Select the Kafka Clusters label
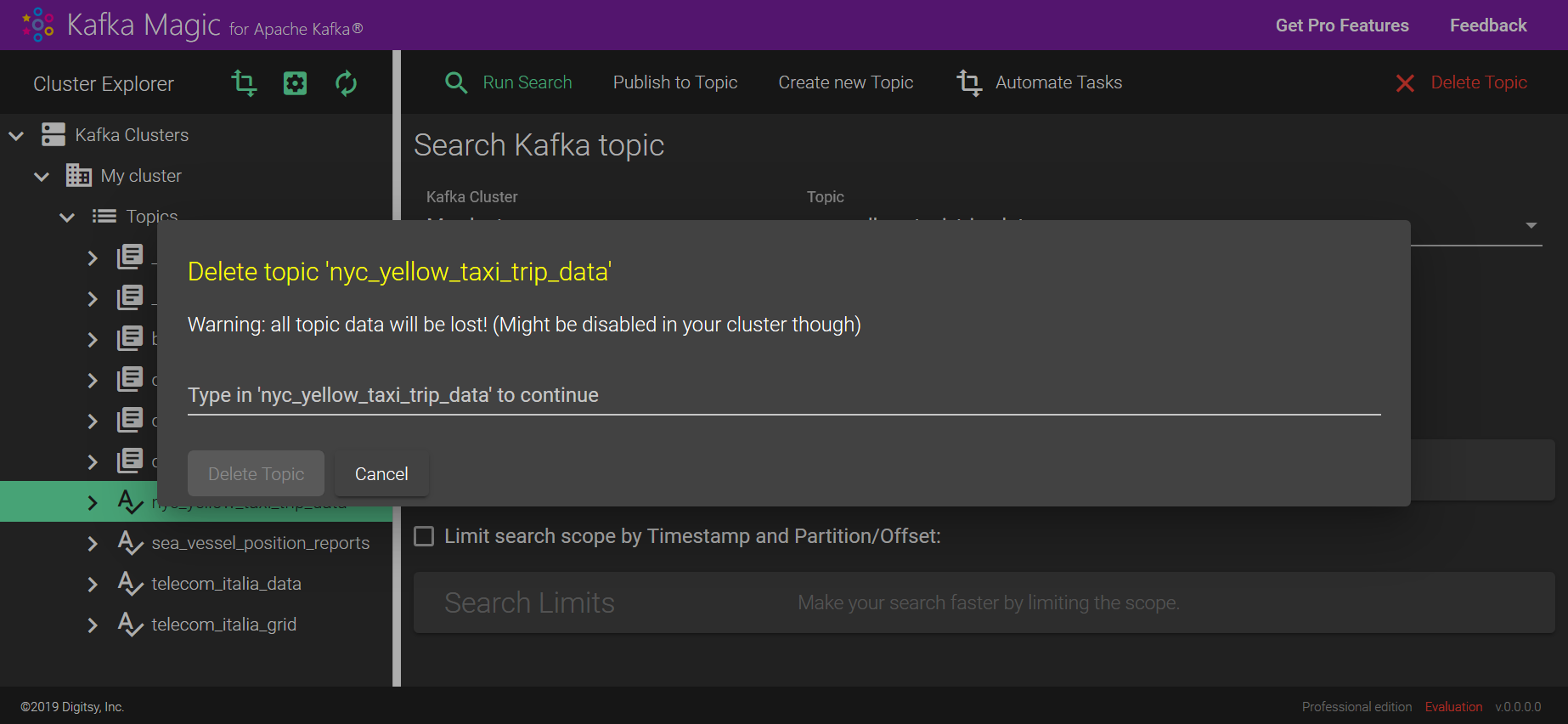This screenshot has height=724, width=1568. coord(132,135)
